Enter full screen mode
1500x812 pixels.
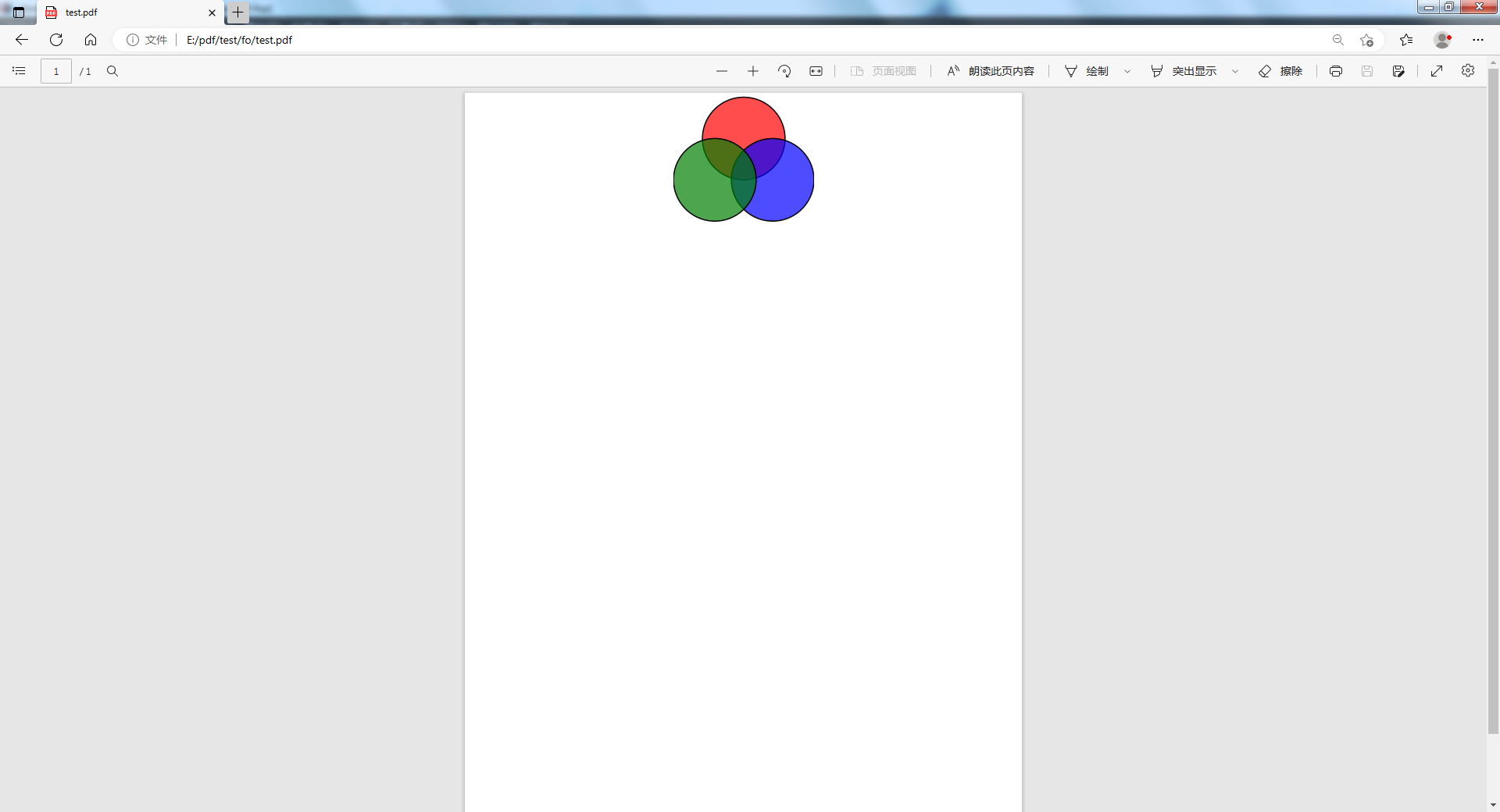pyautogui.click(x=1436, y=71)
